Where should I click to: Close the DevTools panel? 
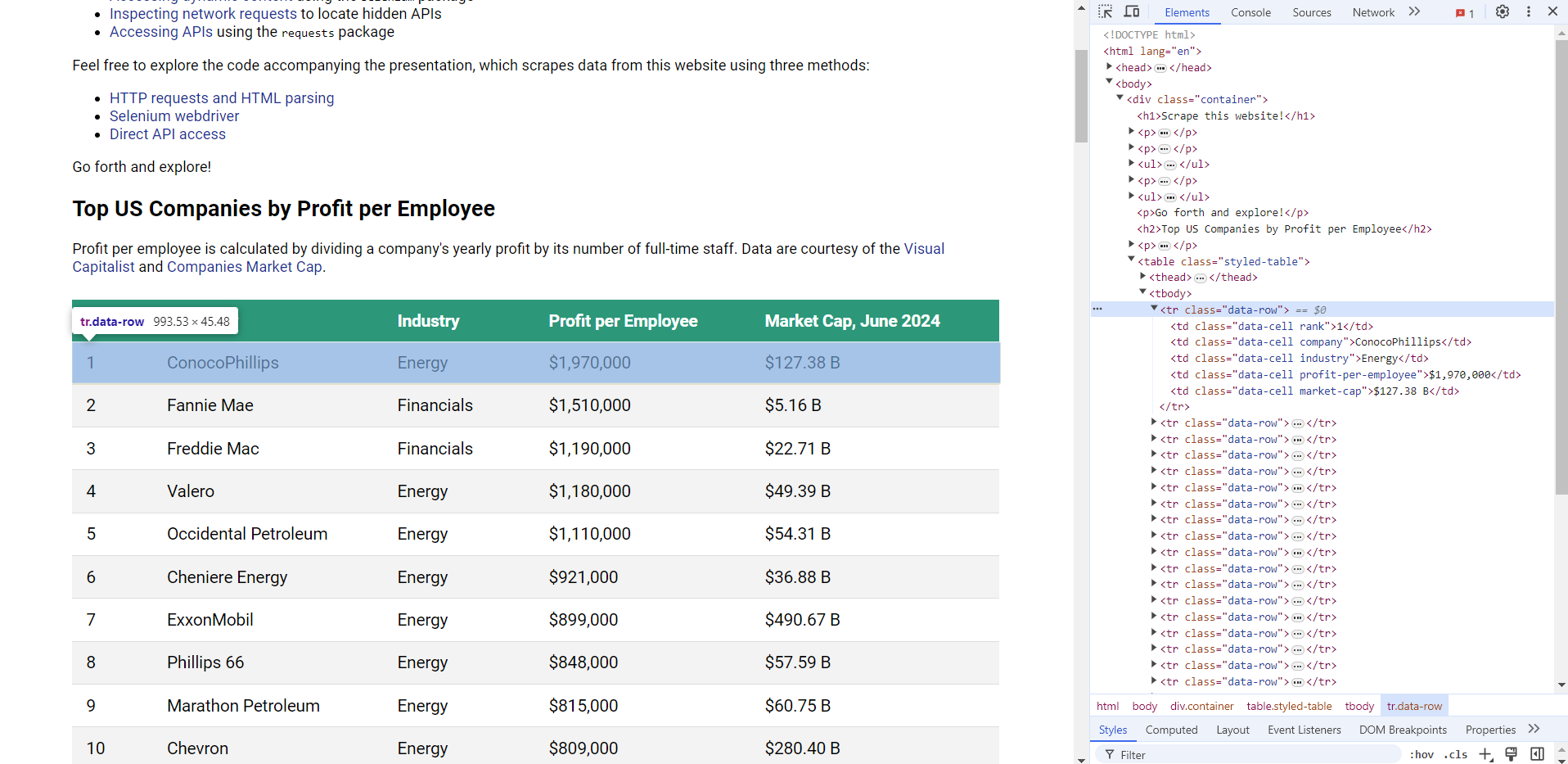[x=1552, y=11]
